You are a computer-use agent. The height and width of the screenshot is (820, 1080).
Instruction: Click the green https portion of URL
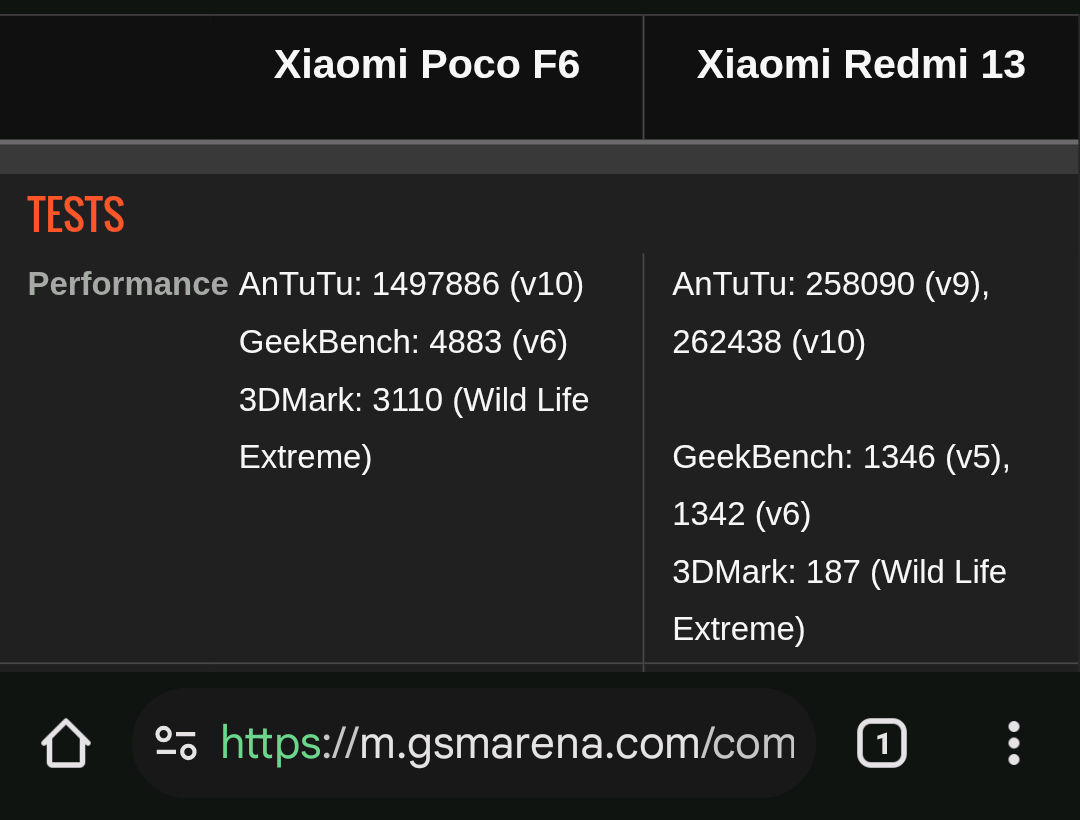pos(270,743)
